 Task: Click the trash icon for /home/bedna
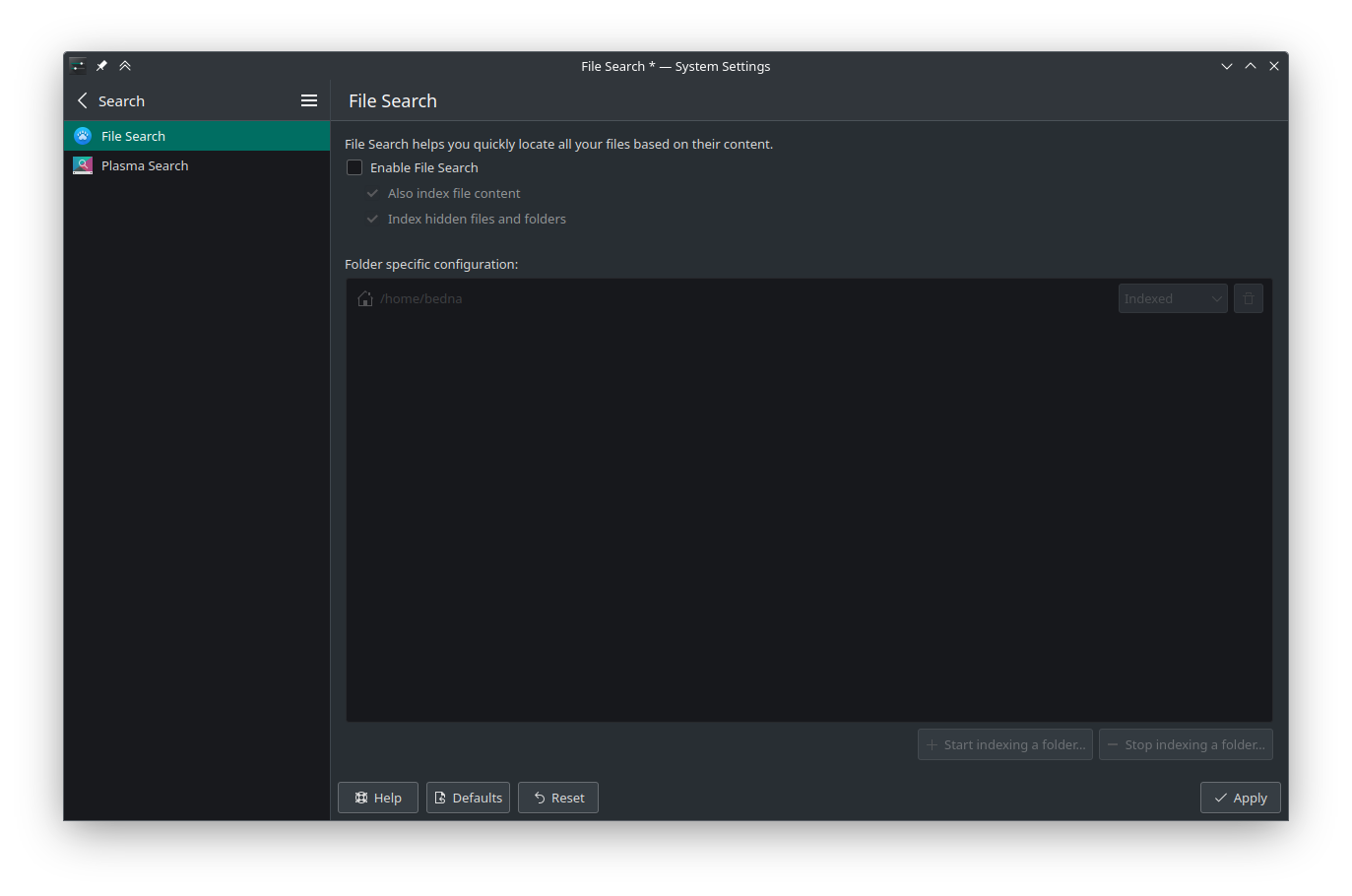(1248, 298)
